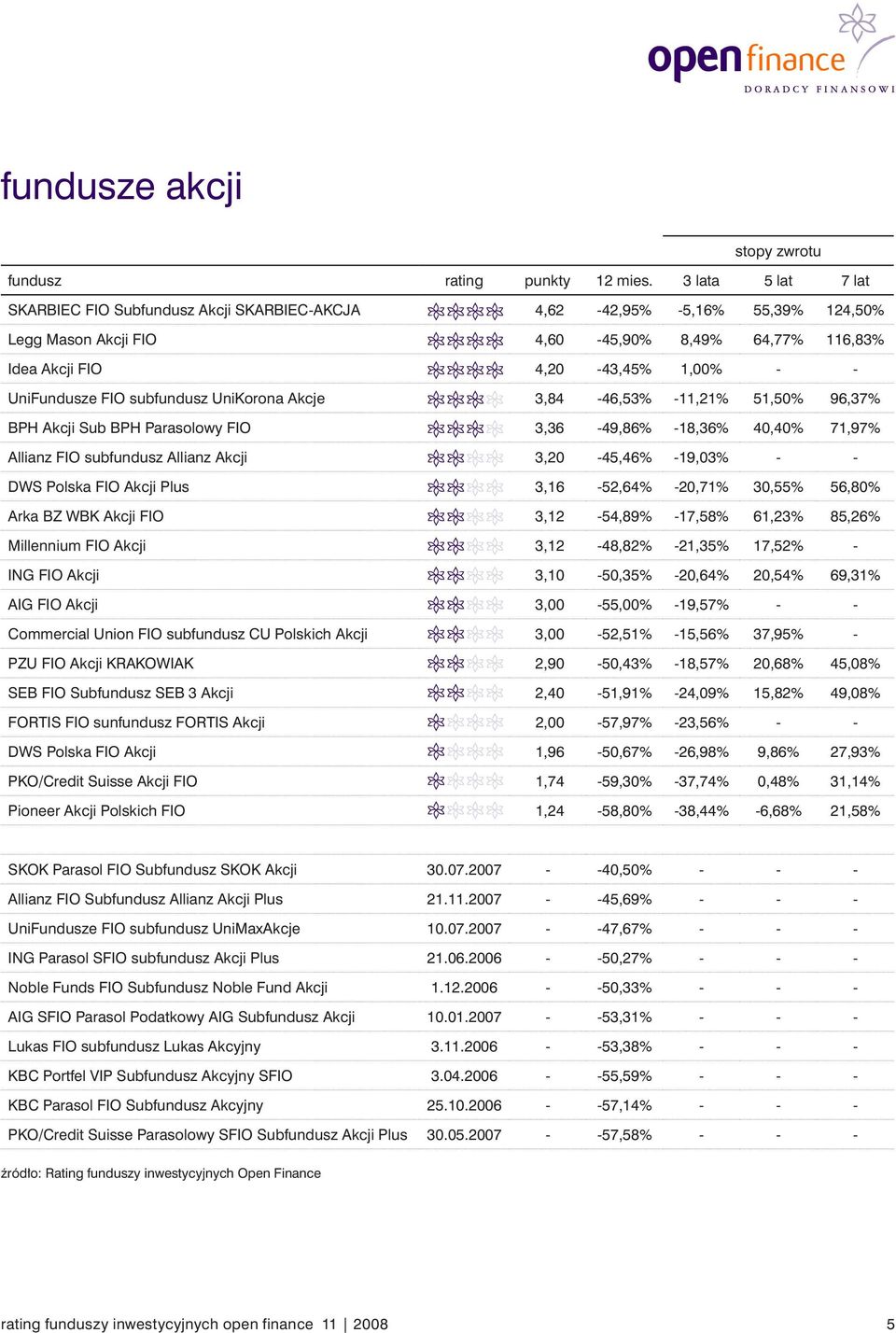Select 'Idea Akcji FIO' fund name
Image resolution: width=896 pixels, height=1333 pixels.
pyautogui.click(x=55, y=369)
